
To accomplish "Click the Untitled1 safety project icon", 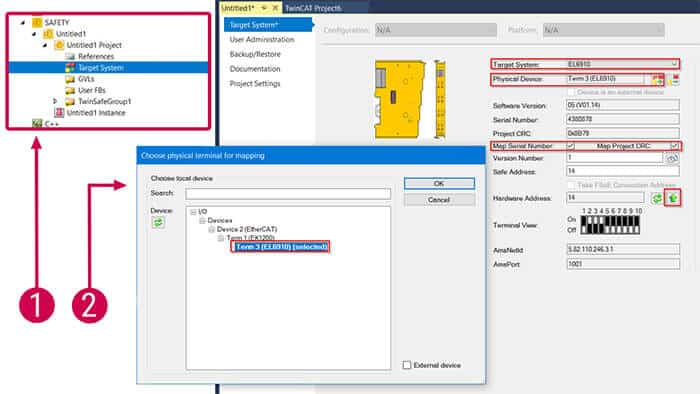I will point(48,34).
